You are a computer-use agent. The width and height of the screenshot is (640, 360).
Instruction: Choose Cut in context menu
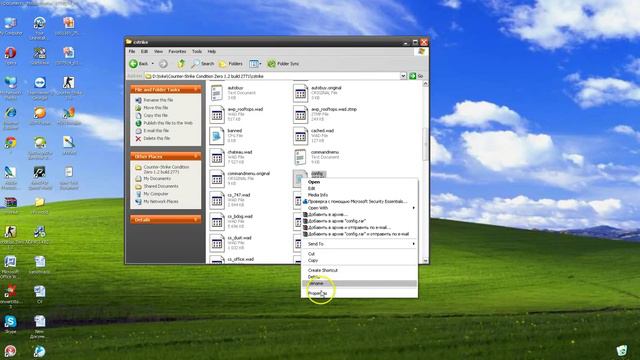(360, 254)
